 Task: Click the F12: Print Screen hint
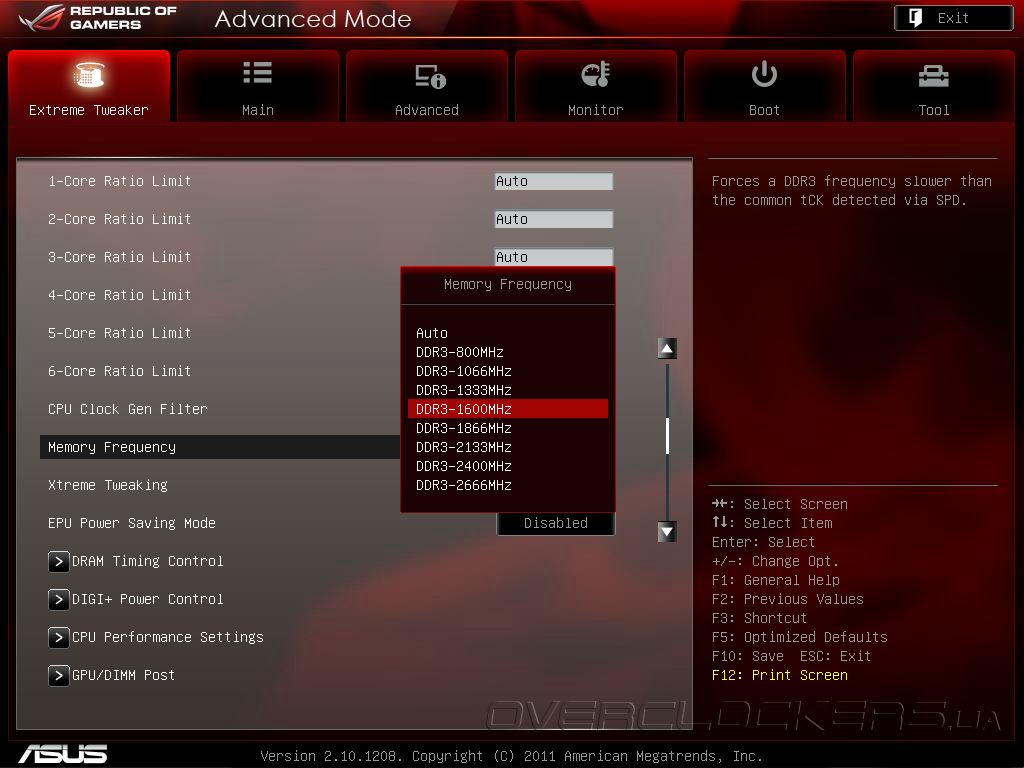(780, 675)
